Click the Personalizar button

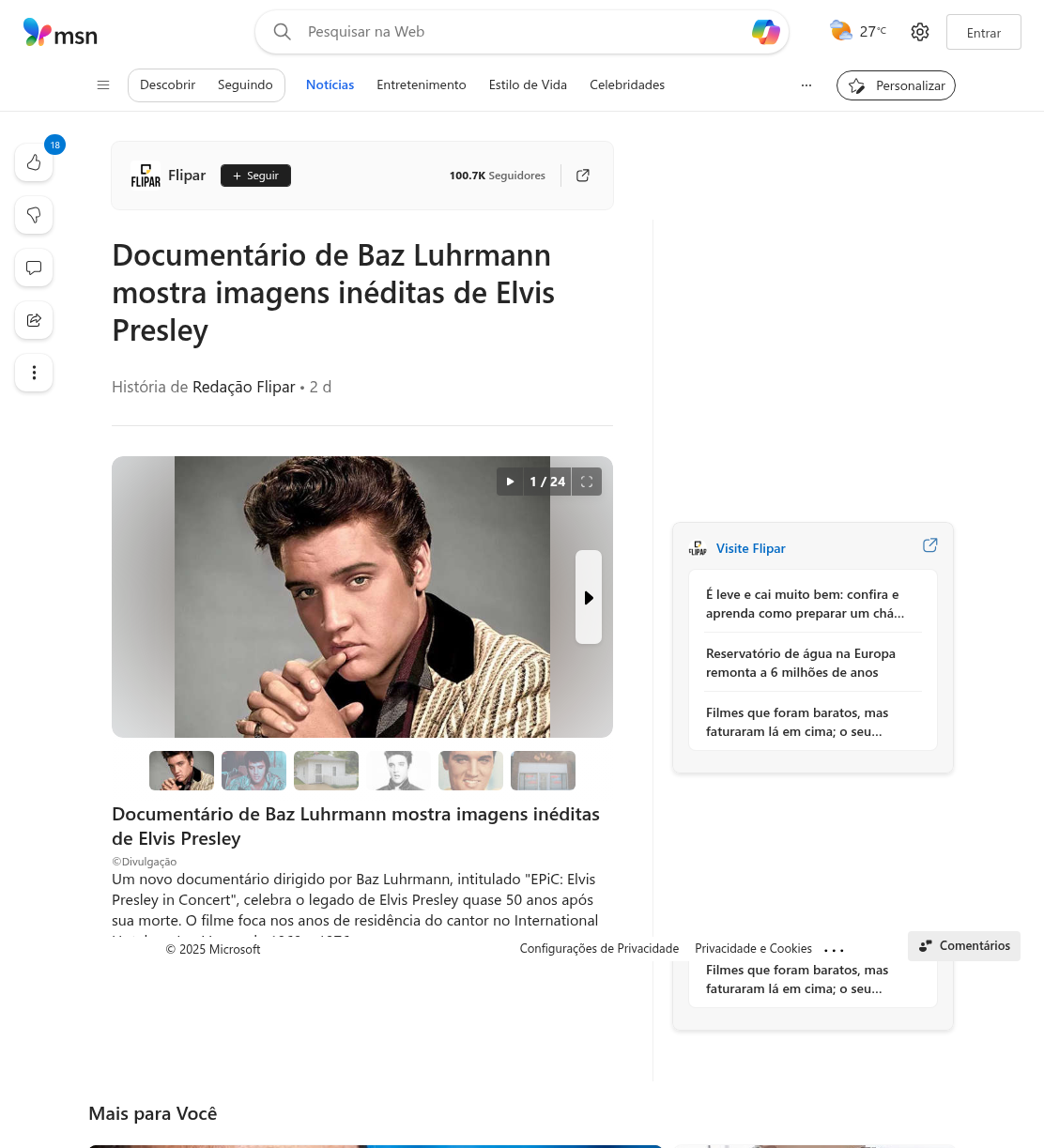[x=896, y=85]
